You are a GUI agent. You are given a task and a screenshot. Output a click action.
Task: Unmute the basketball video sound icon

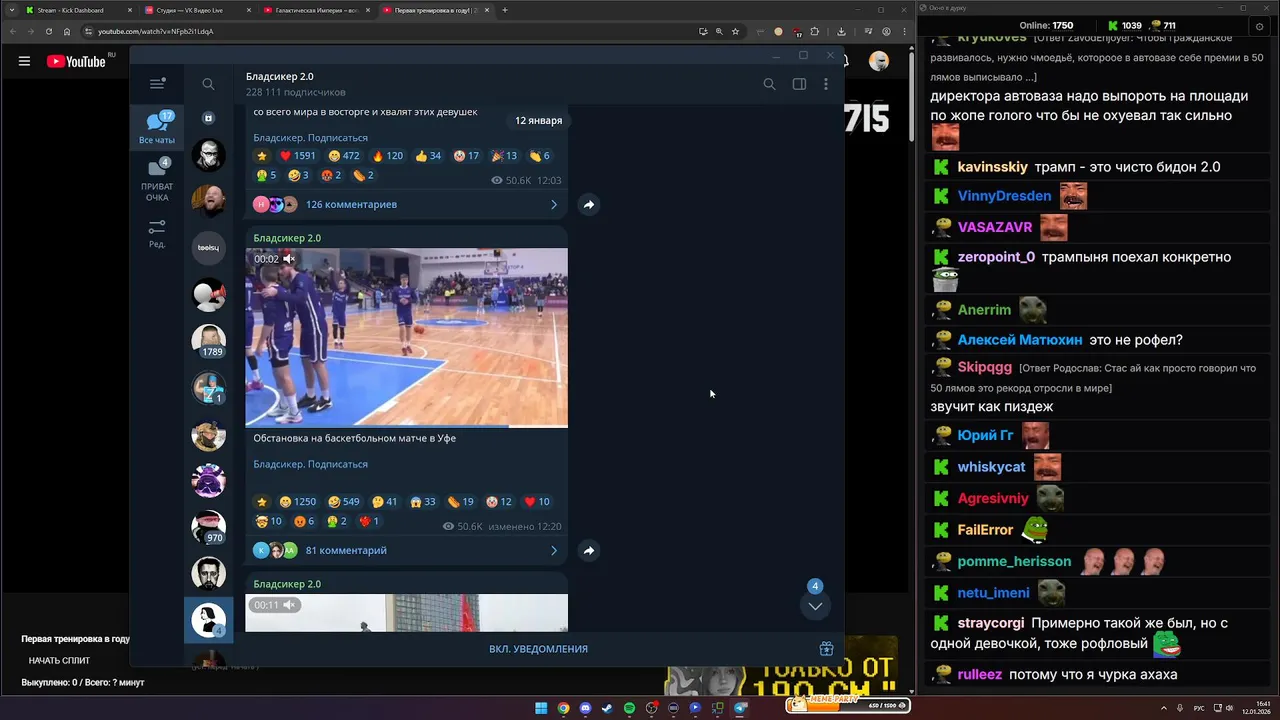click(289, 259)
